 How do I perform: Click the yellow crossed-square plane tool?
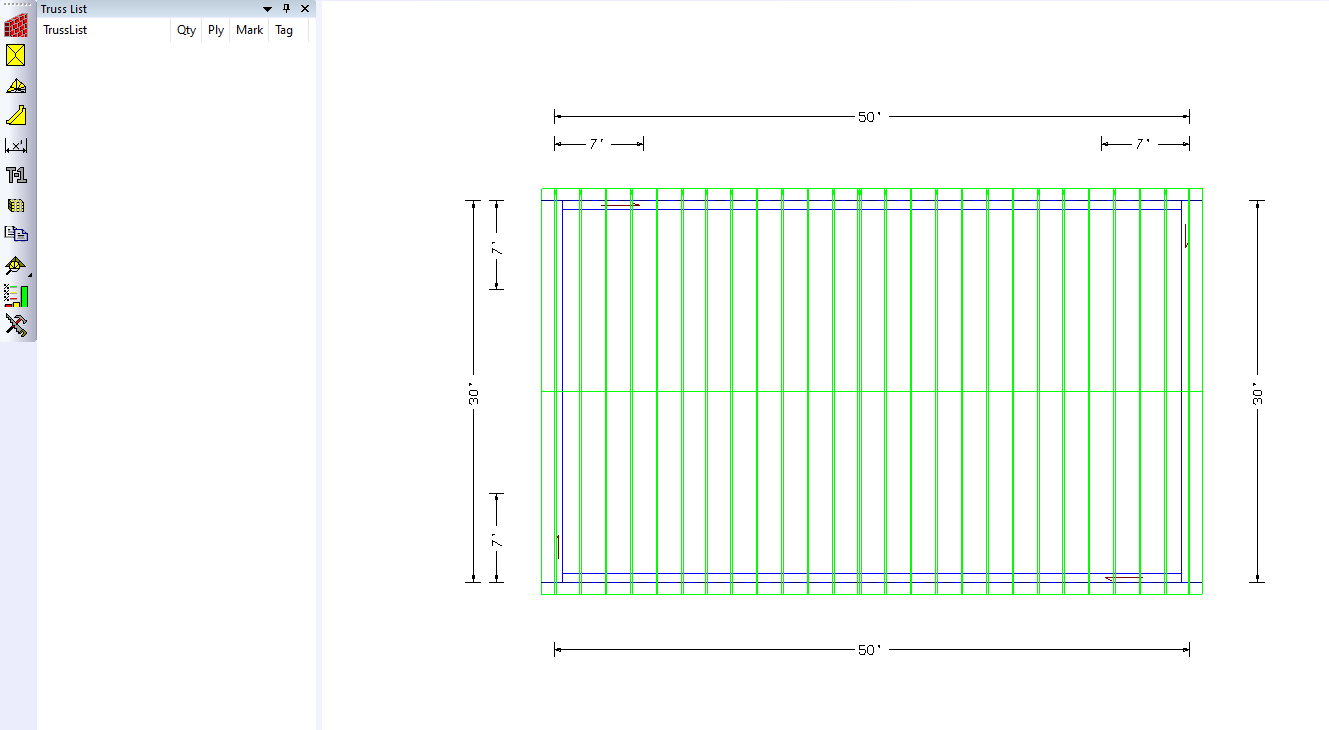coord(16,55)
